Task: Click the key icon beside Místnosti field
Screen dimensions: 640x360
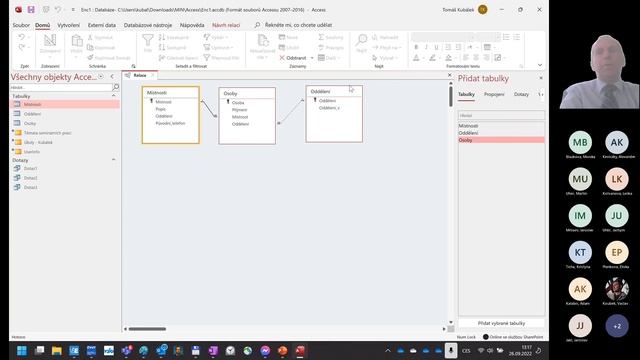Action: [151, 101]
